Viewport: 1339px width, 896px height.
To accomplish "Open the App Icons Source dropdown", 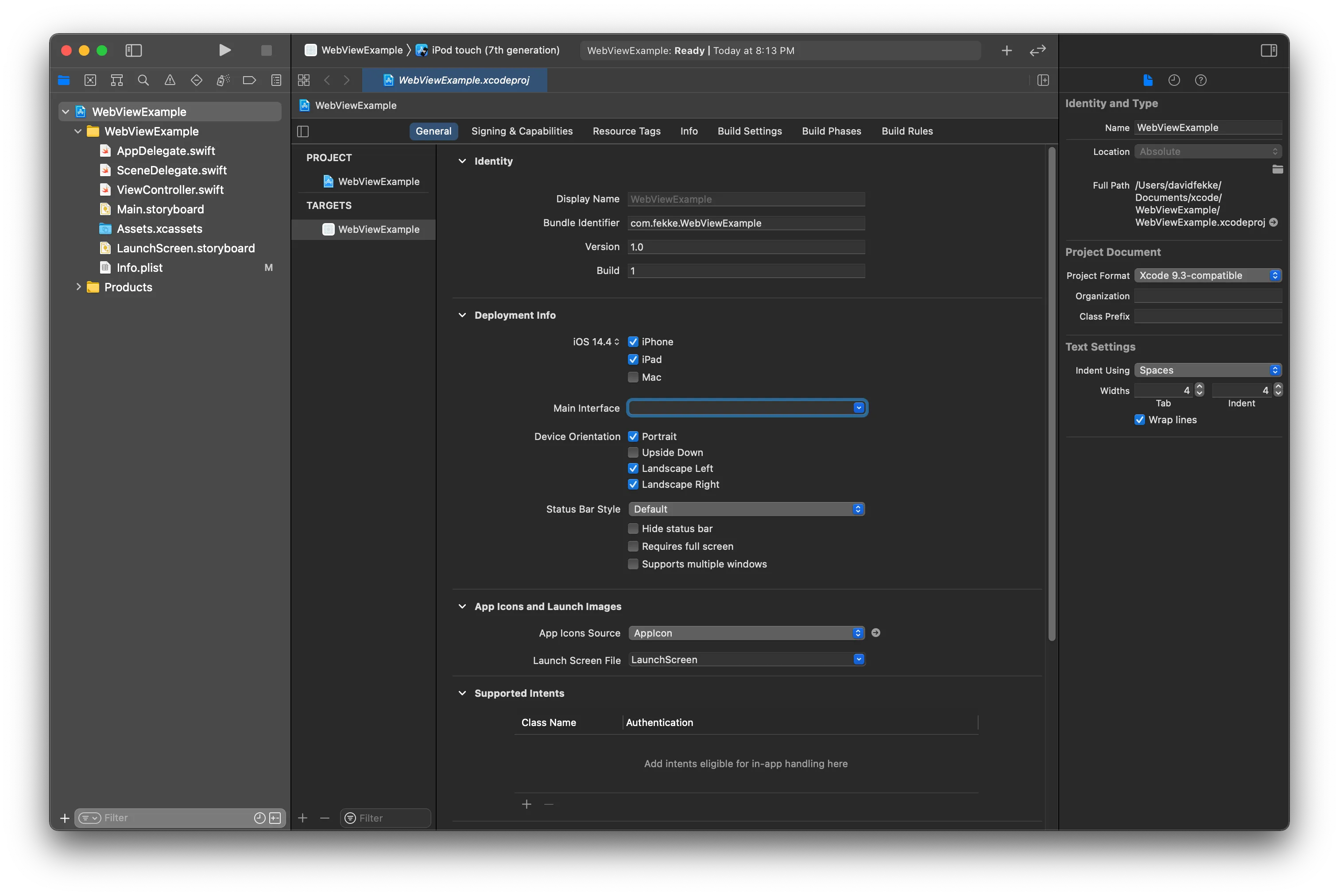I will tap(747, 633).
